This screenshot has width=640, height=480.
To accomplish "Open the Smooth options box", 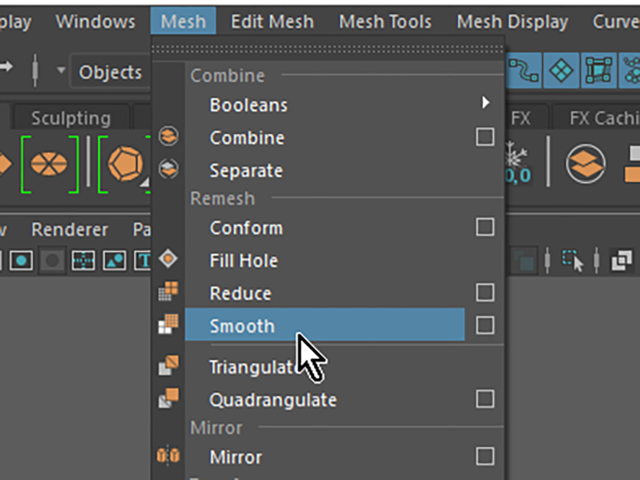I will (x=485, y=325).
